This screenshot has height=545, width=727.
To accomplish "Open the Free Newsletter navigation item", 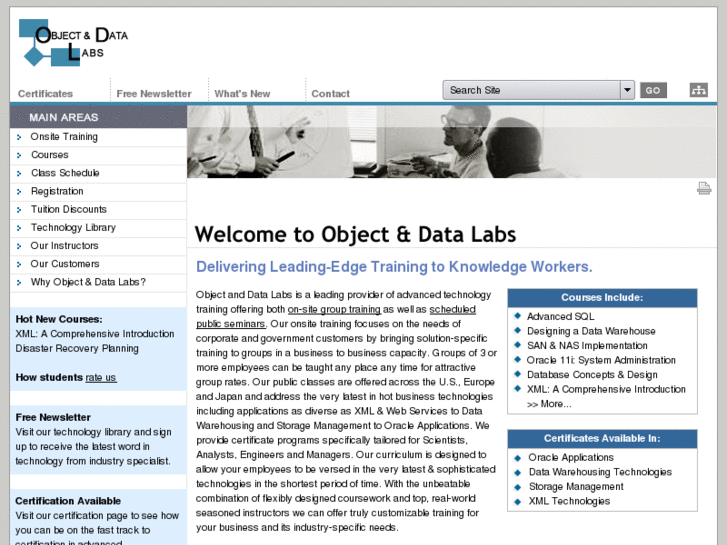I will tap(154, 94).
